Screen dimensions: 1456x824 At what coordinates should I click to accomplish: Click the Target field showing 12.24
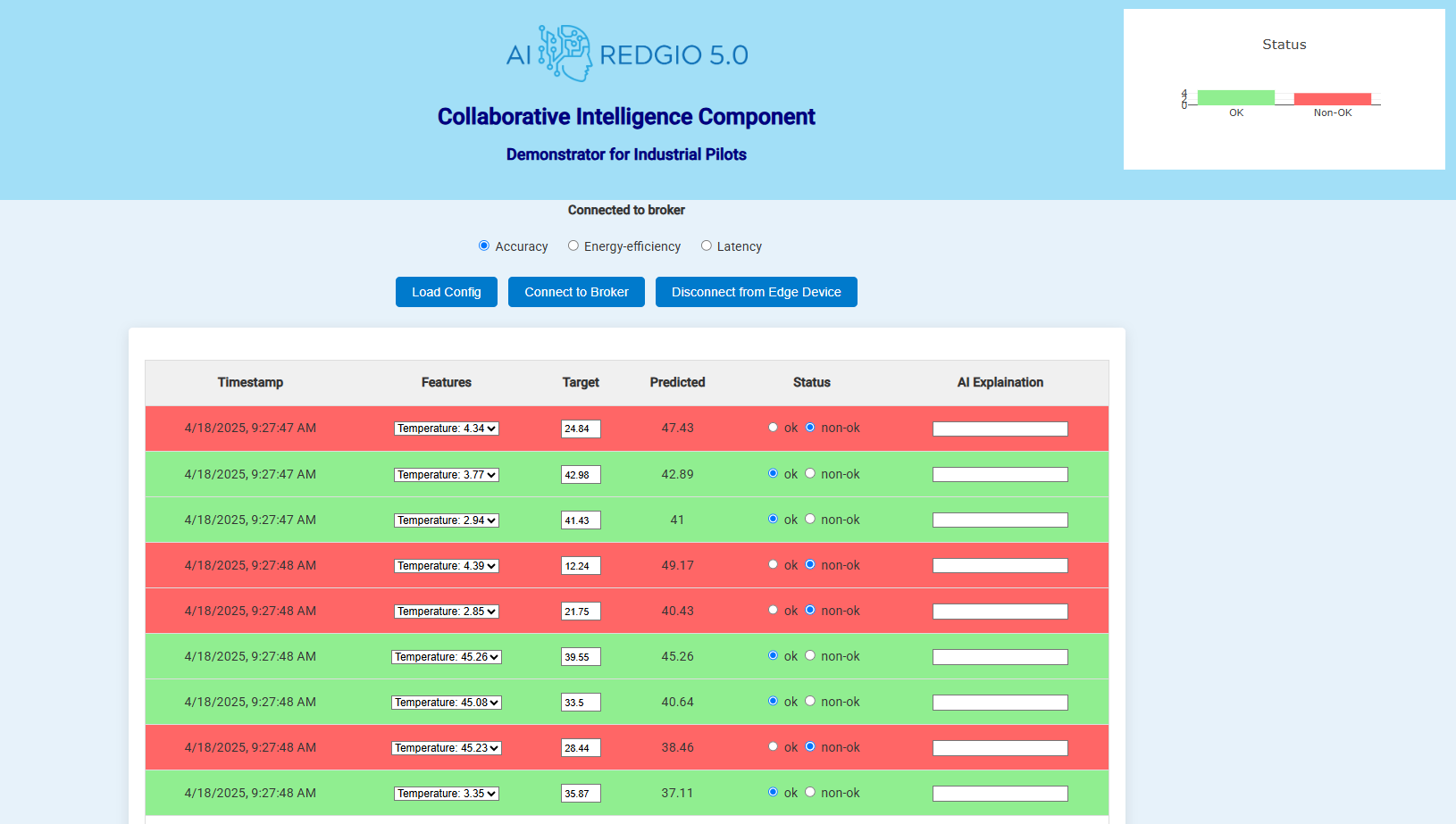coord(581,565)
